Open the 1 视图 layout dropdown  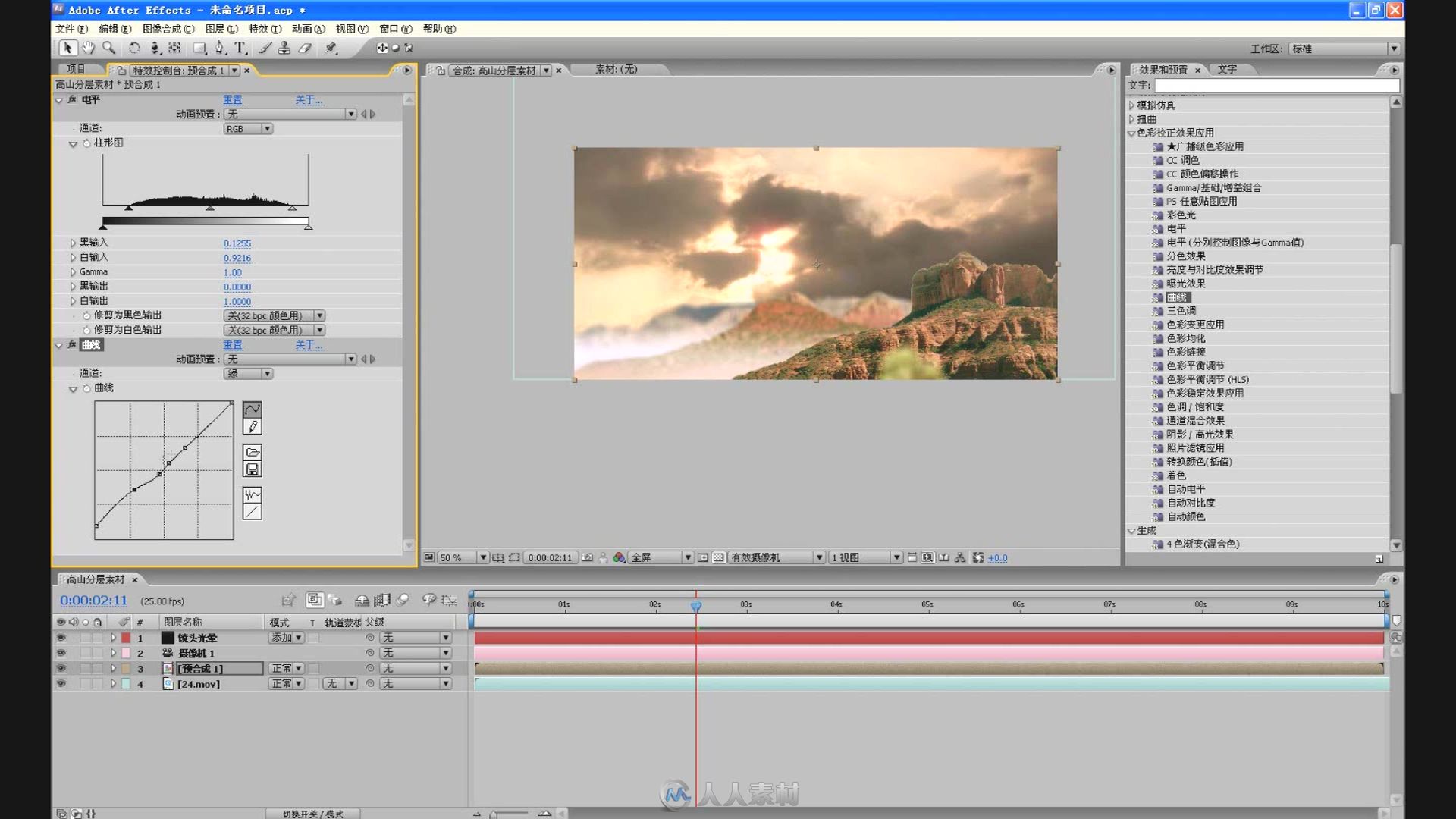click(x=865, y=557)
